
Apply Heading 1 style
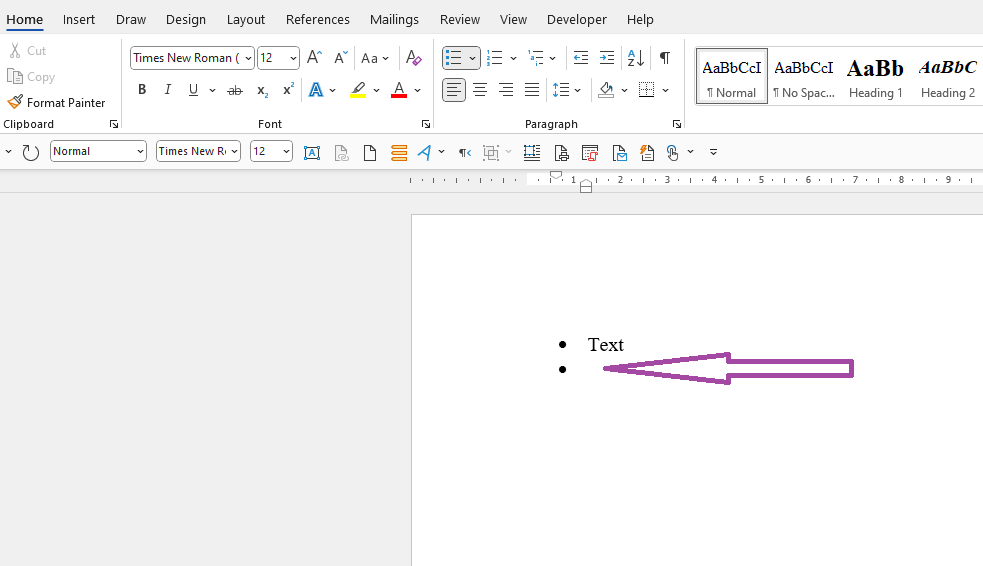(875, 76)
